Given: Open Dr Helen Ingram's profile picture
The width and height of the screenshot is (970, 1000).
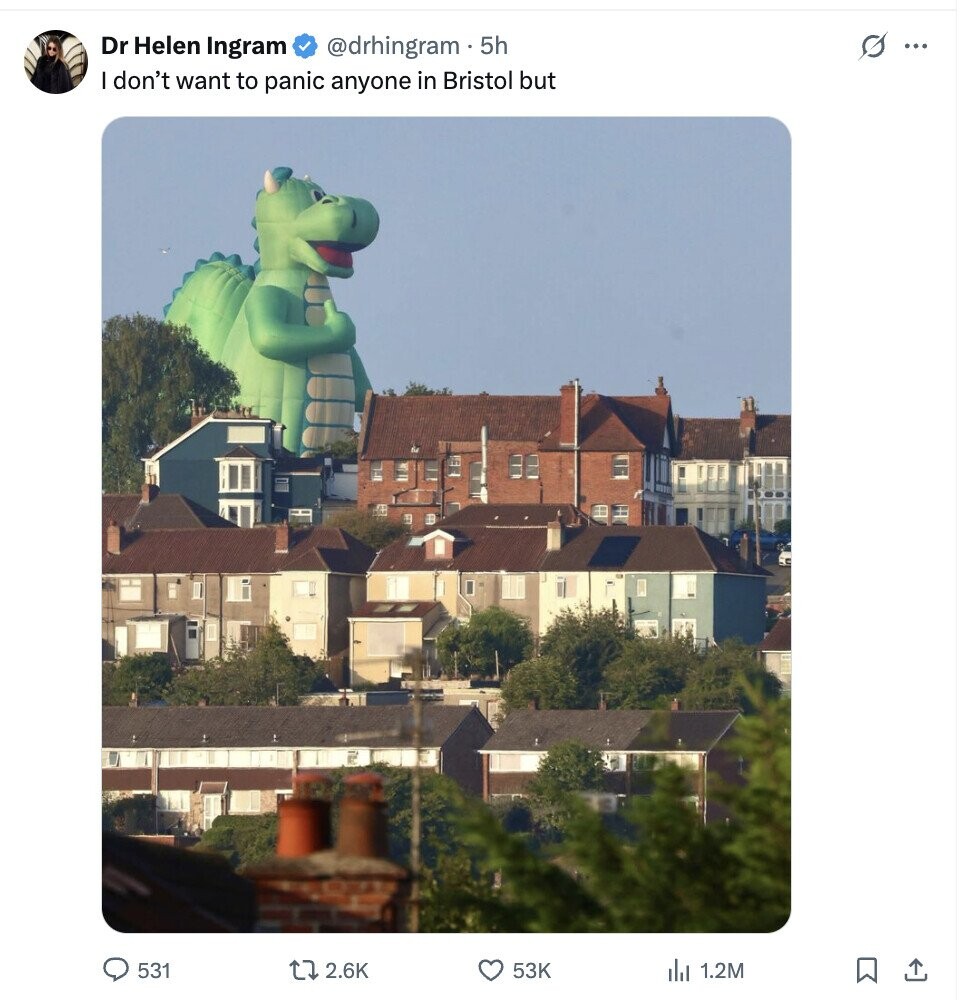Looking at the screenshot, I should tap(56, 62).
